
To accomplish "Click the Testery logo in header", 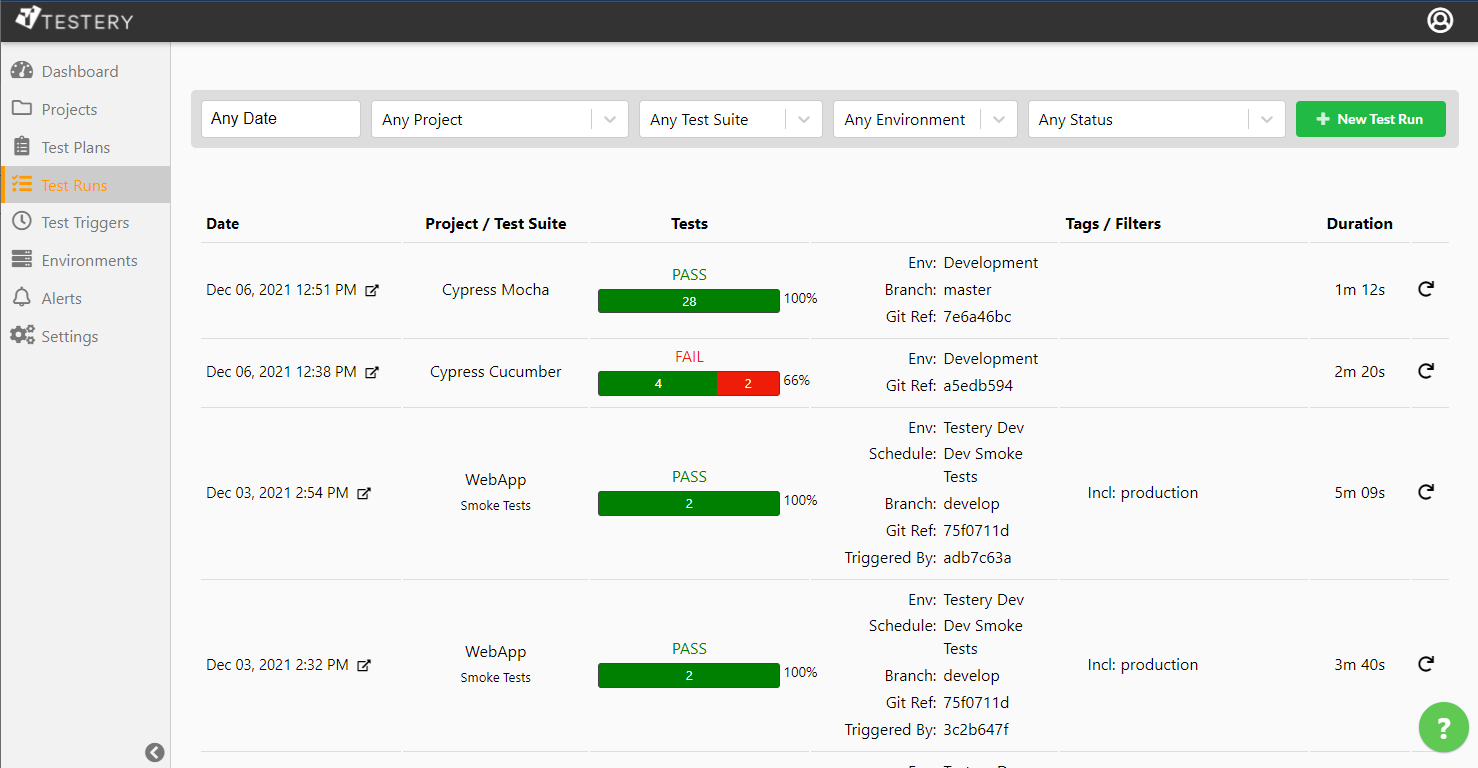I will (x=74, y=20).
